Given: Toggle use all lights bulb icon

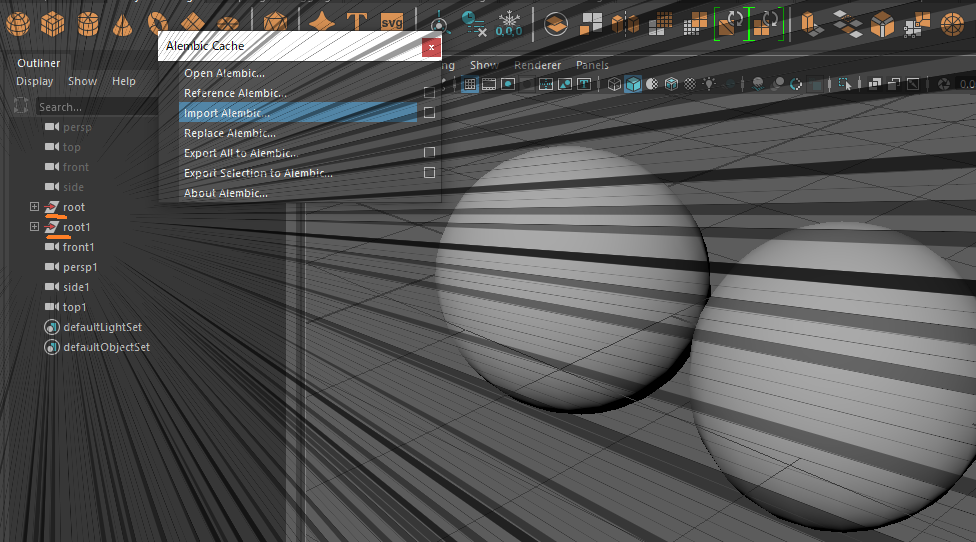Looking at the screenshot, I should point(709,83).
